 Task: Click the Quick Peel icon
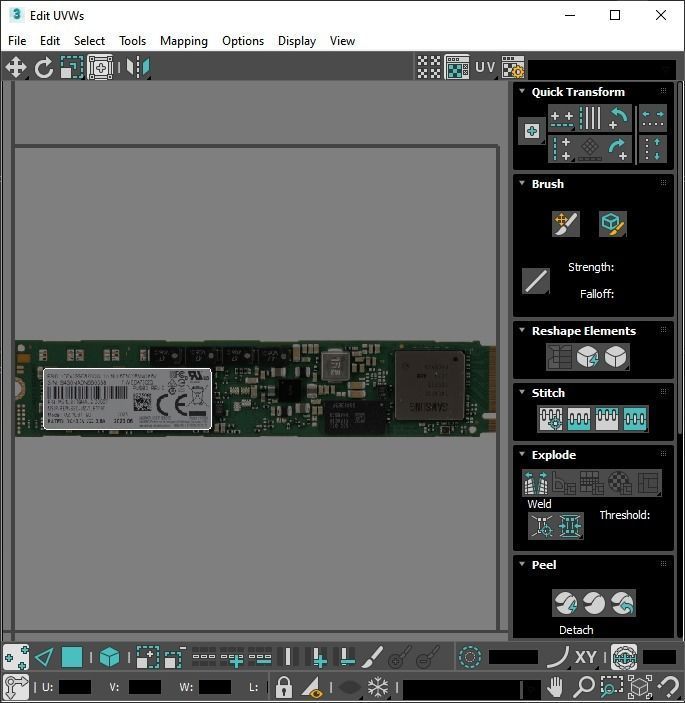click(566, 603)
